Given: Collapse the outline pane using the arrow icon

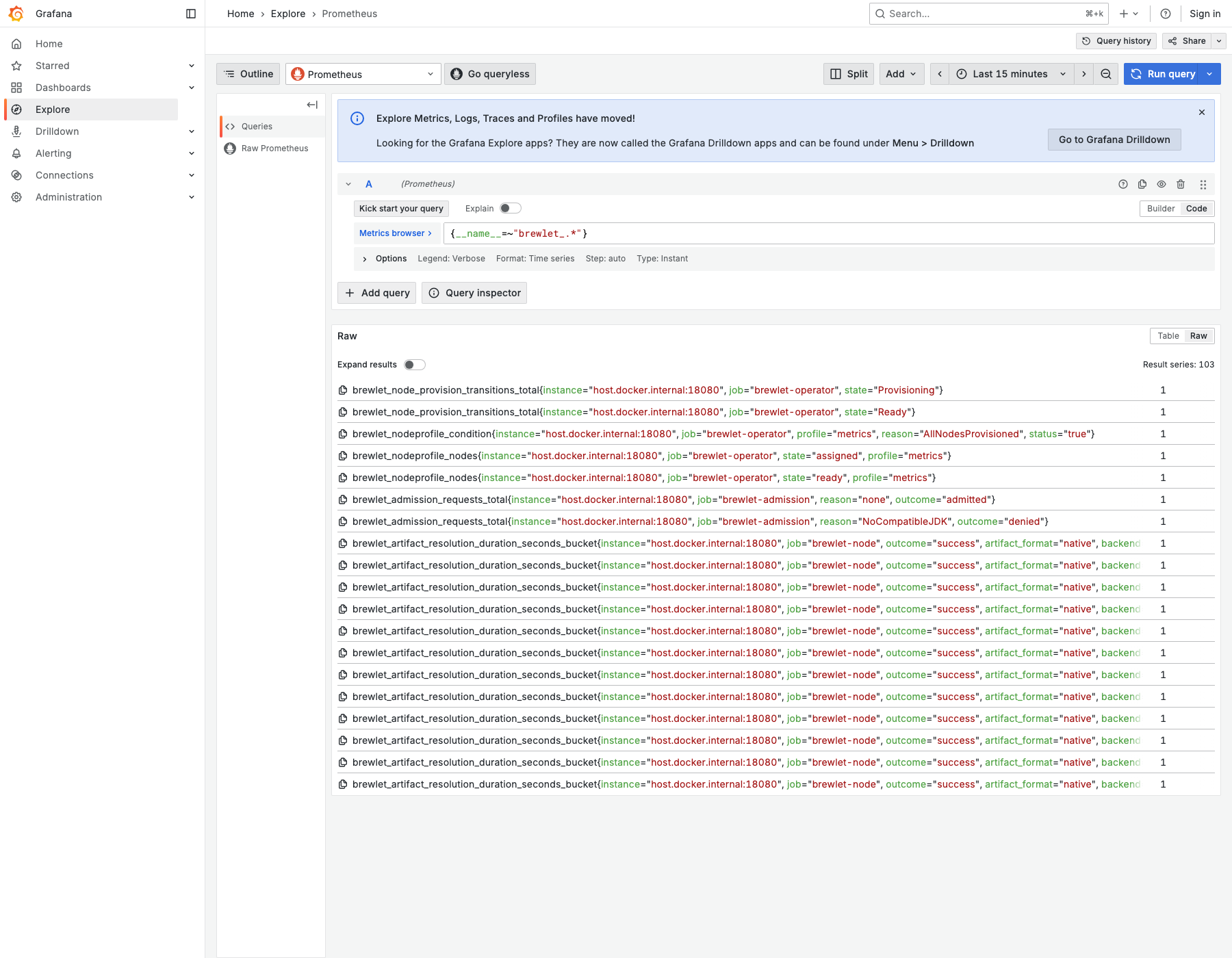Looking at the screenshot, I should point(312,105).
